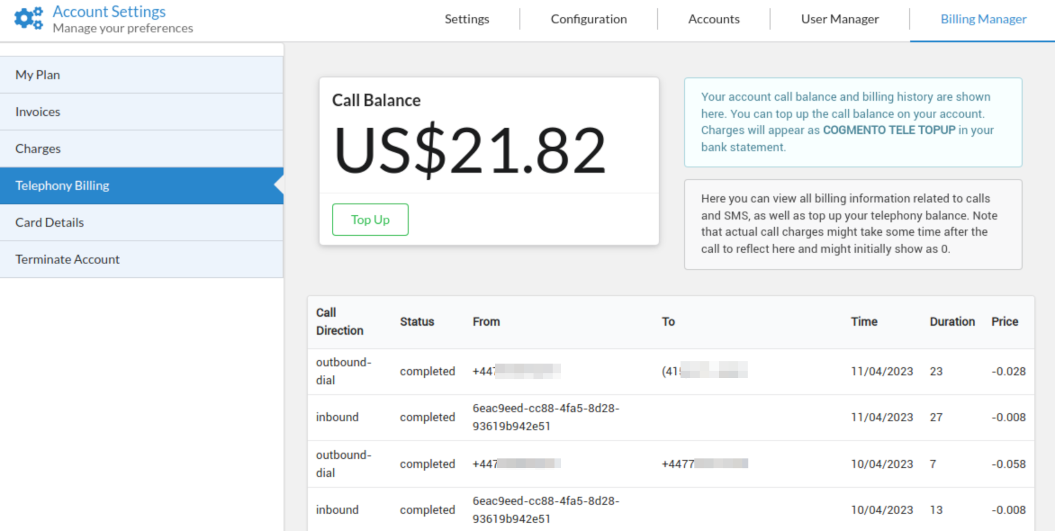Click duration value 7
This screenshot has height=531, width=1055.
click(933, 464)
